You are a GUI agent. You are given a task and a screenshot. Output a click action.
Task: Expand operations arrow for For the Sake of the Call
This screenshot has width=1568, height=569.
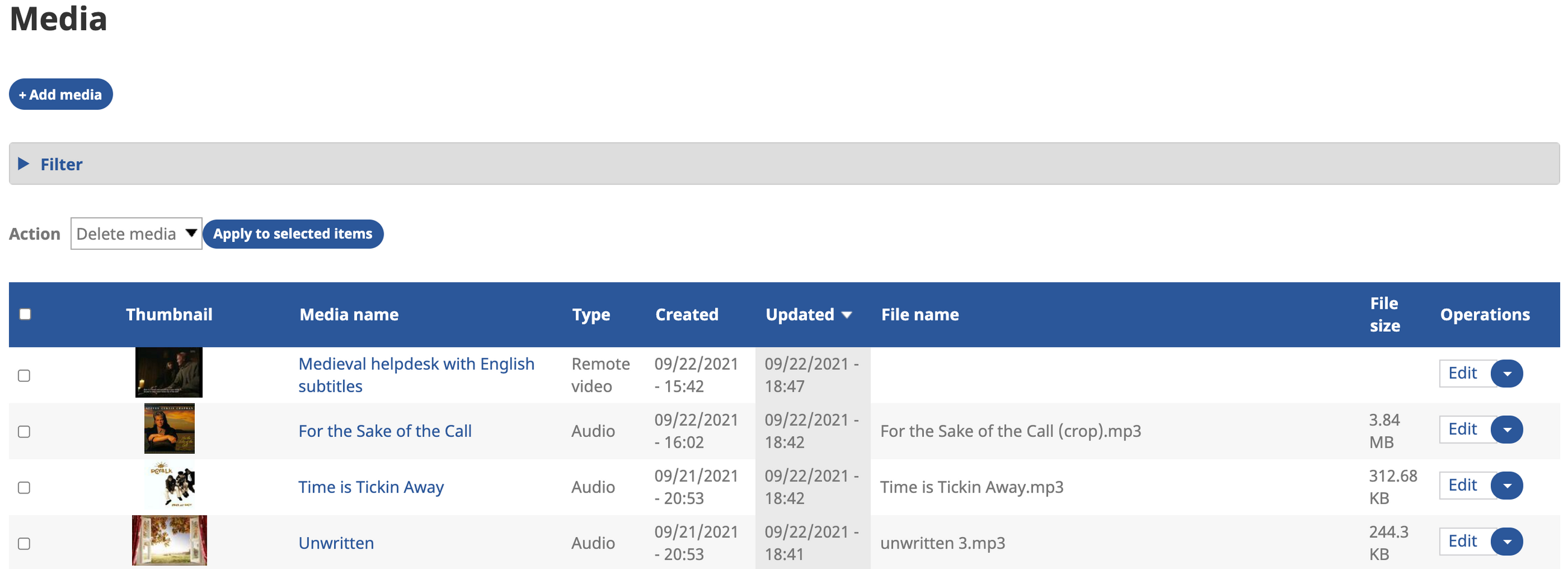pyautogui.click(x=1506, y=430)
